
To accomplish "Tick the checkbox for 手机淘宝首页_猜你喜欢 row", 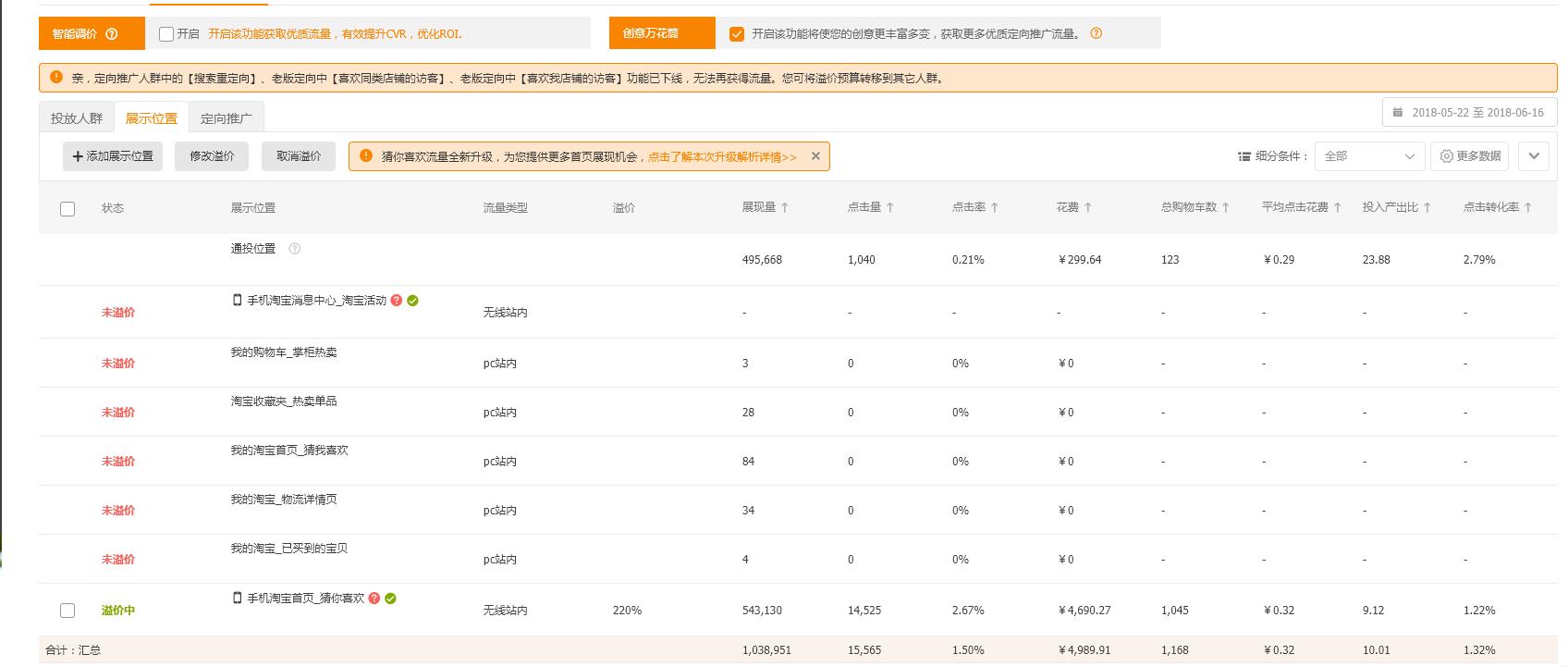I will pos(67,611).
